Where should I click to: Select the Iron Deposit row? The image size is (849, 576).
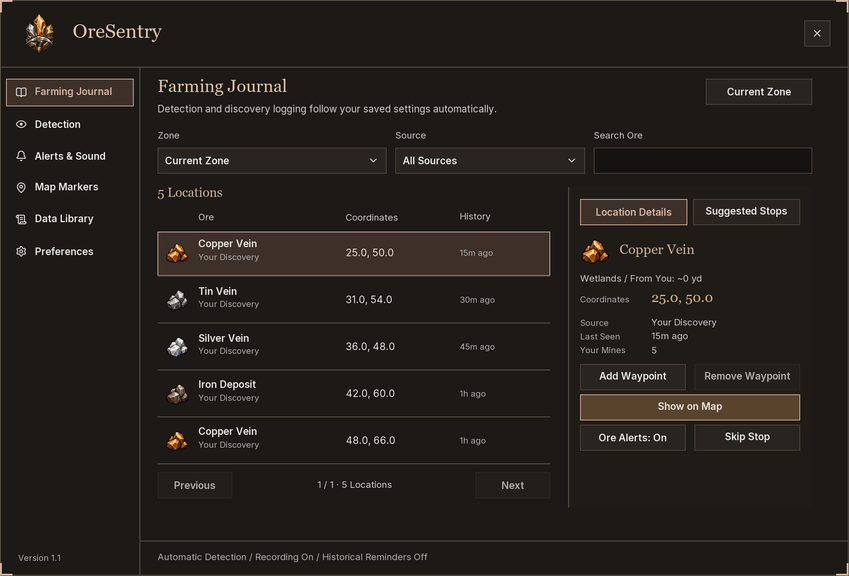point(354,394)
